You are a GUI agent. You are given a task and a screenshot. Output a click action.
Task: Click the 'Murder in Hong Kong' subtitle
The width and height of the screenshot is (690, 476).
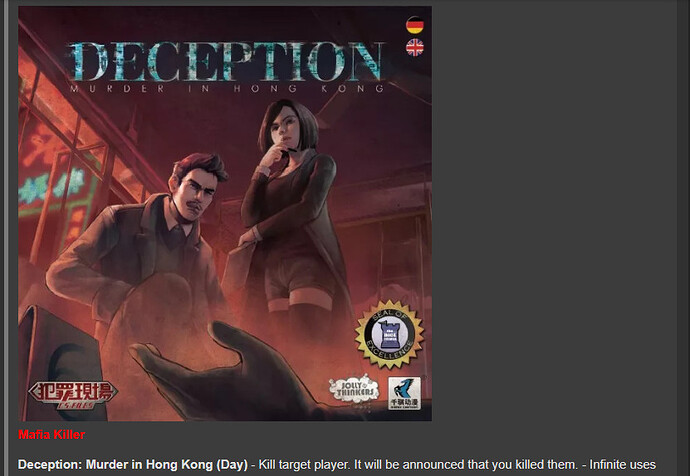click(227, 89)
